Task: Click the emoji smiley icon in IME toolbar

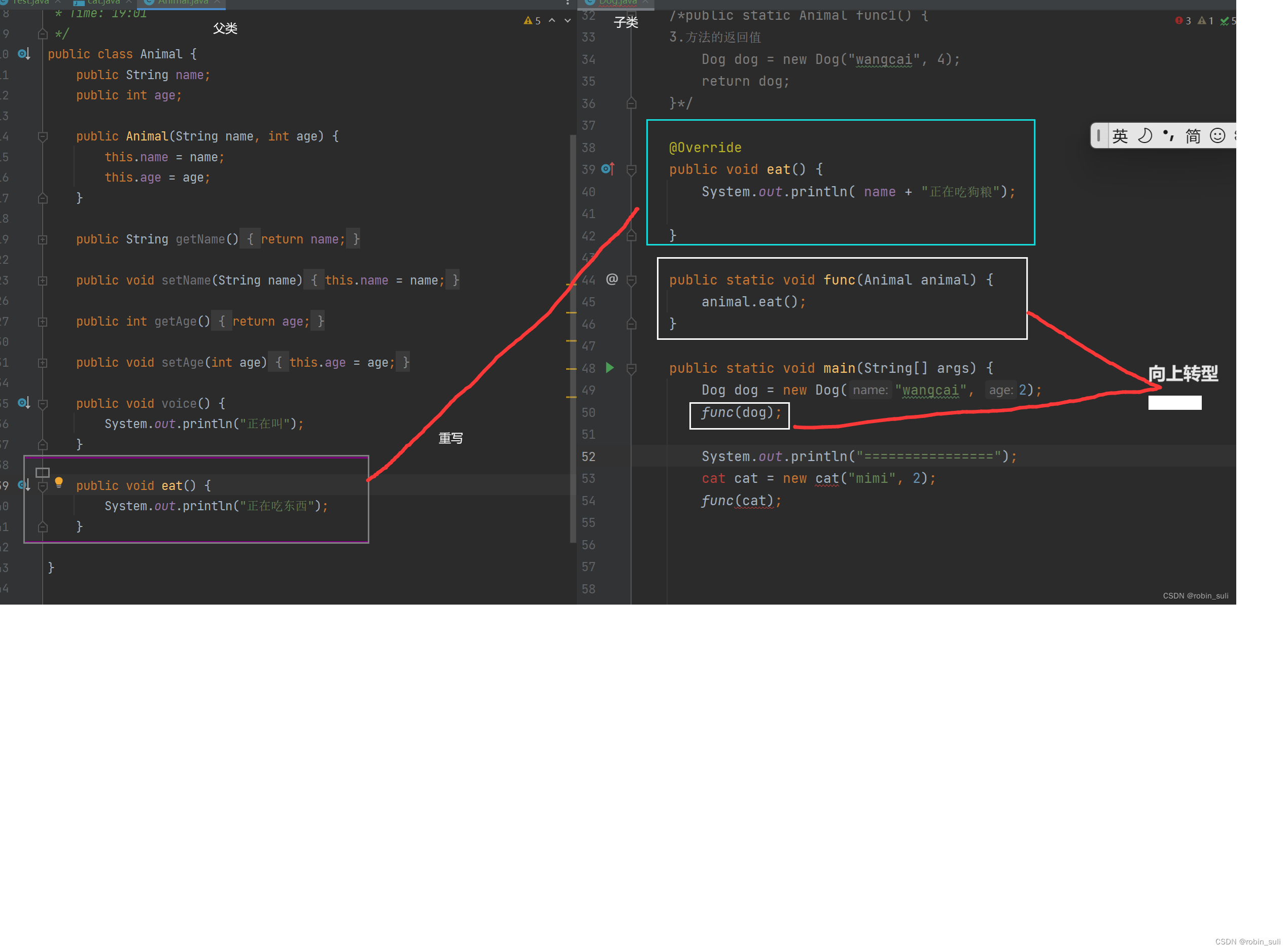Action: pos(1218,136)
